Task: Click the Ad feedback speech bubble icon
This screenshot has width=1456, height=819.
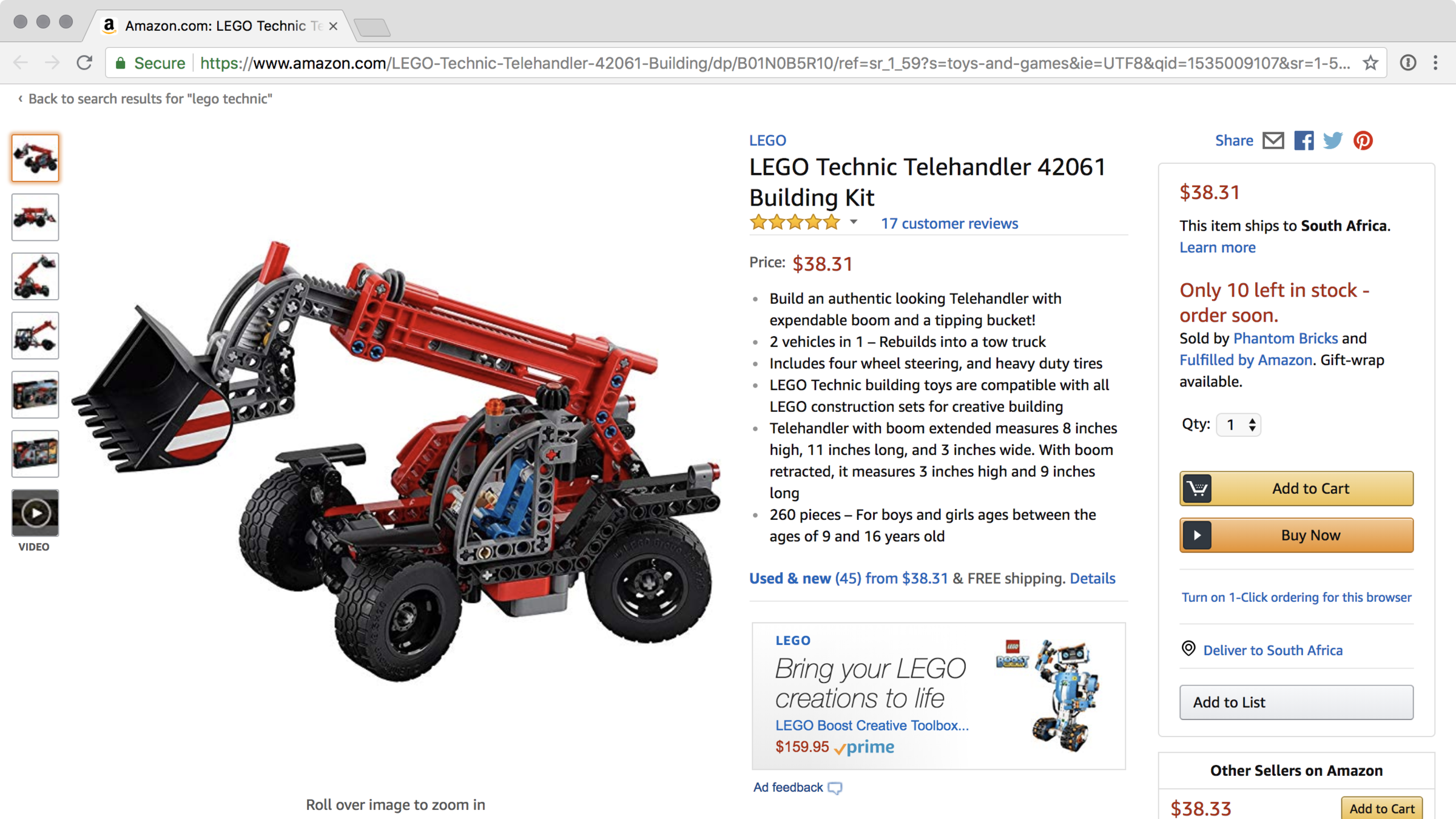Action: pyautogui.click(x=835, y=788)
